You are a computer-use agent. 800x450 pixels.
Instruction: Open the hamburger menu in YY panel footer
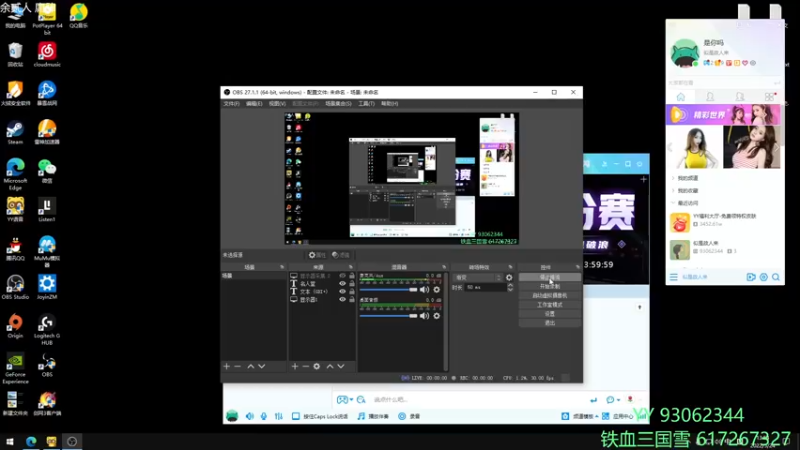point(673,277)
